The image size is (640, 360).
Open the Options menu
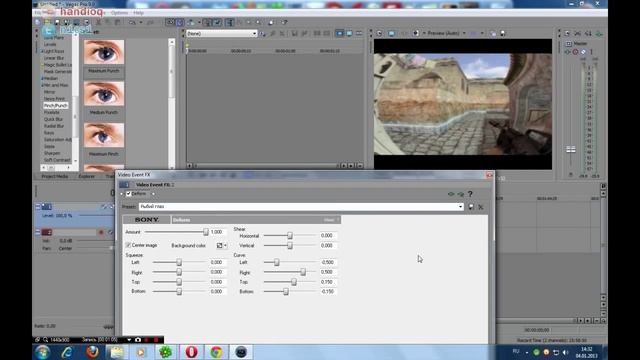119,13
